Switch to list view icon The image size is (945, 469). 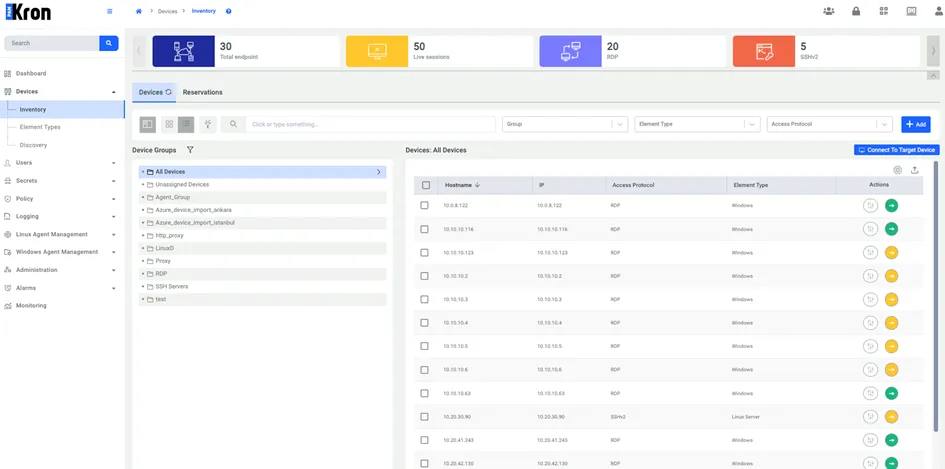186,124
